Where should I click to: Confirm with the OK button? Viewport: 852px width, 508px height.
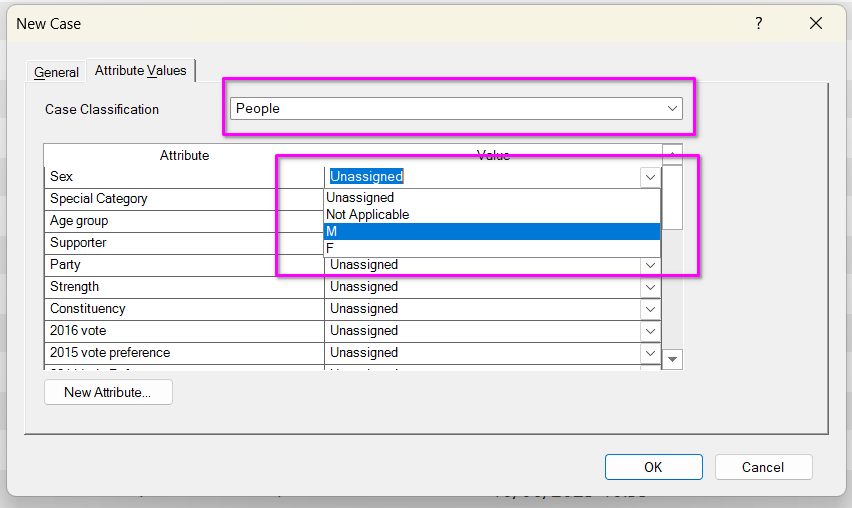pos(653,467)
